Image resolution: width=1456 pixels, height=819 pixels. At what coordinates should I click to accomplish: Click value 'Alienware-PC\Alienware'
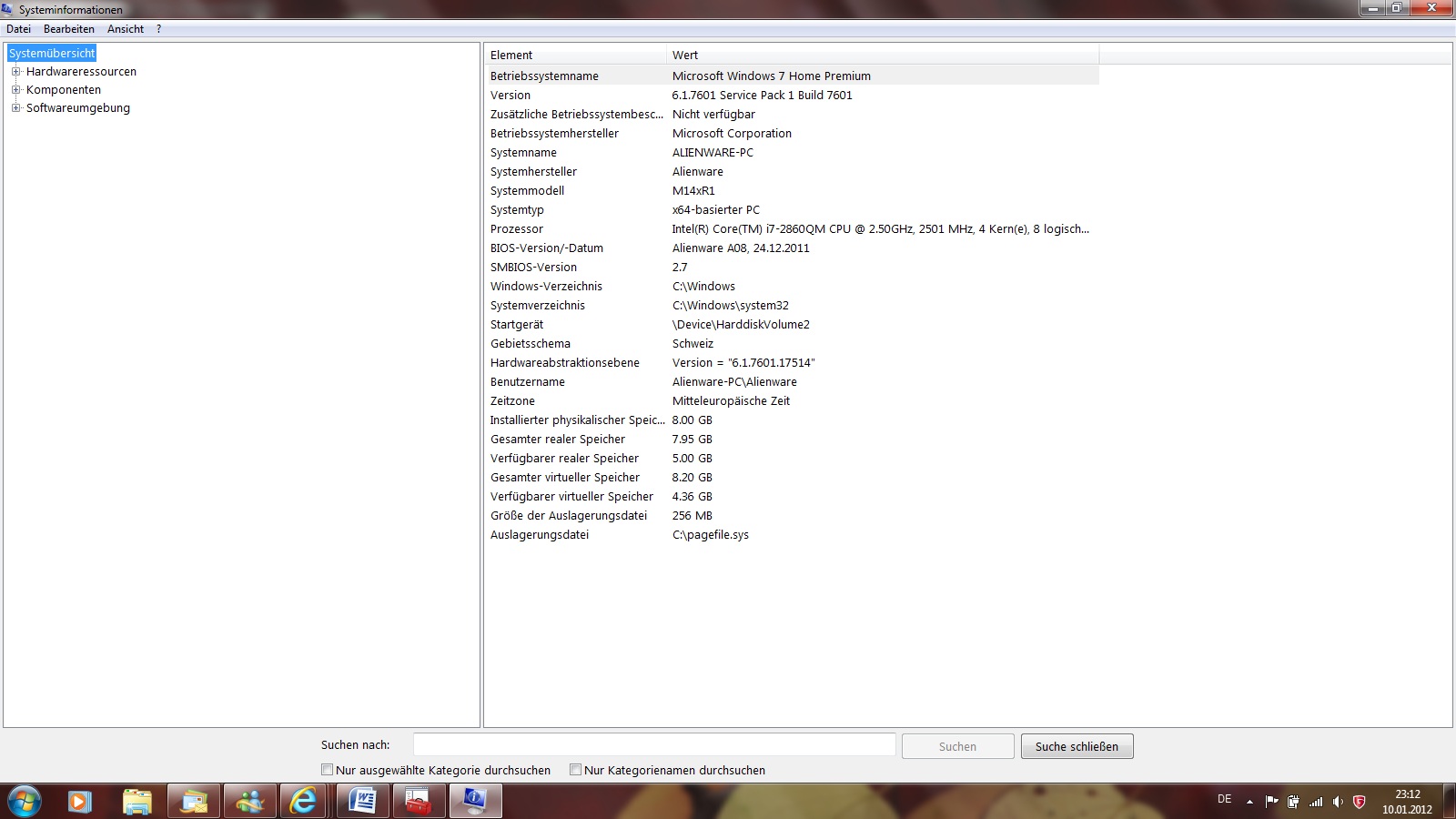pos(734,382)
